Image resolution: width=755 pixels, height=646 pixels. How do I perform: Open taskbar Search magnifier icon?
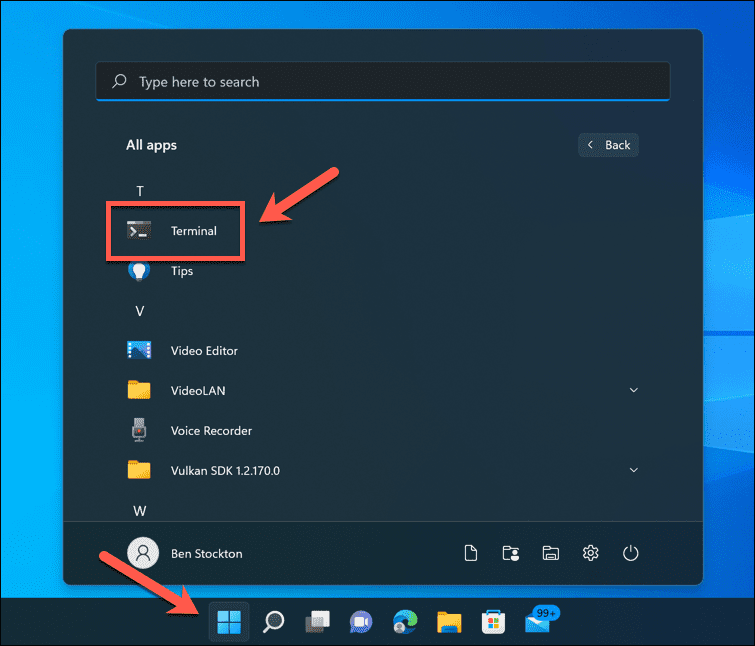273,621
